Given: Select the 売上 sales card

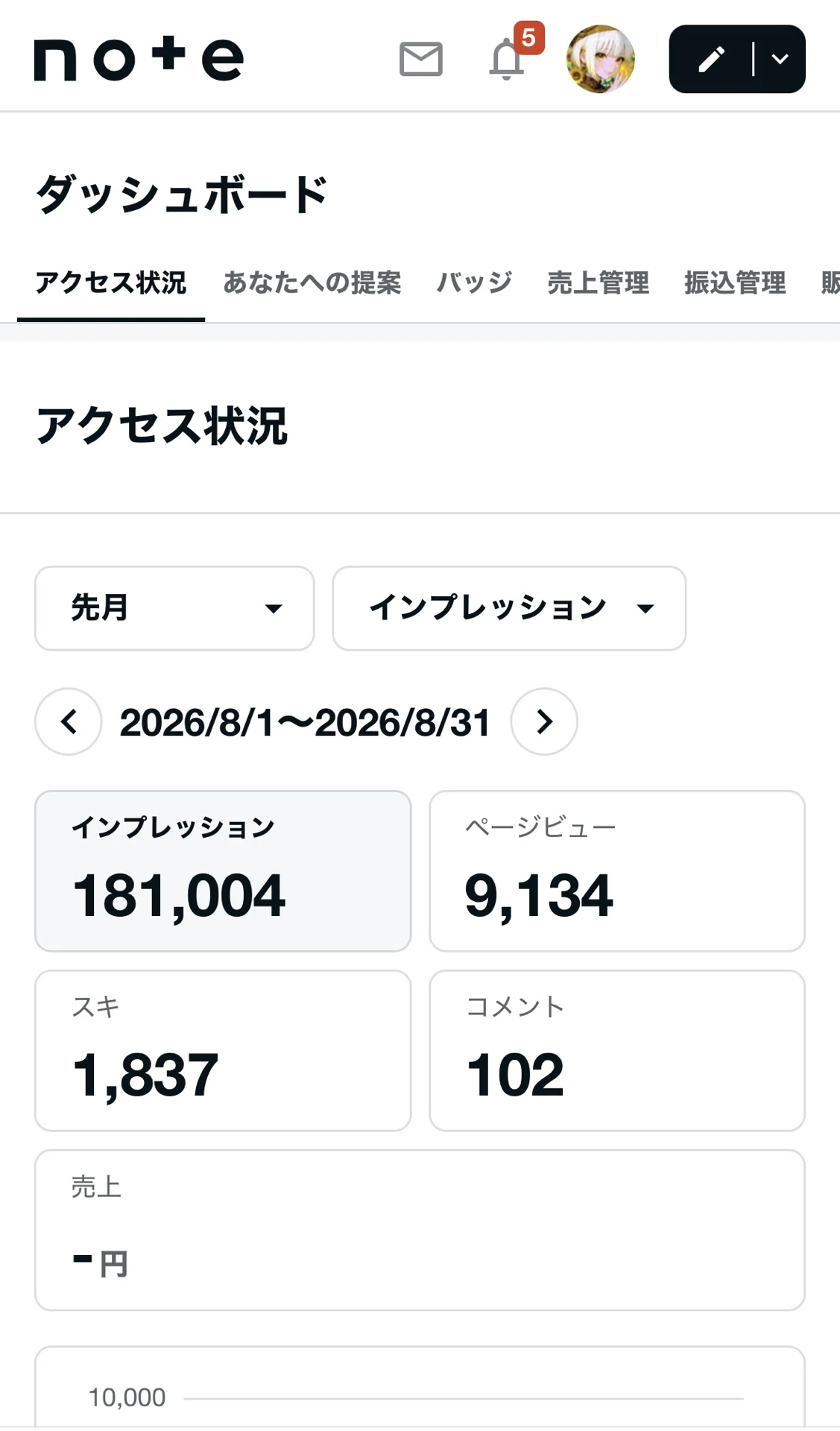Looking at the screenshot, I should tap(420, 1230).
